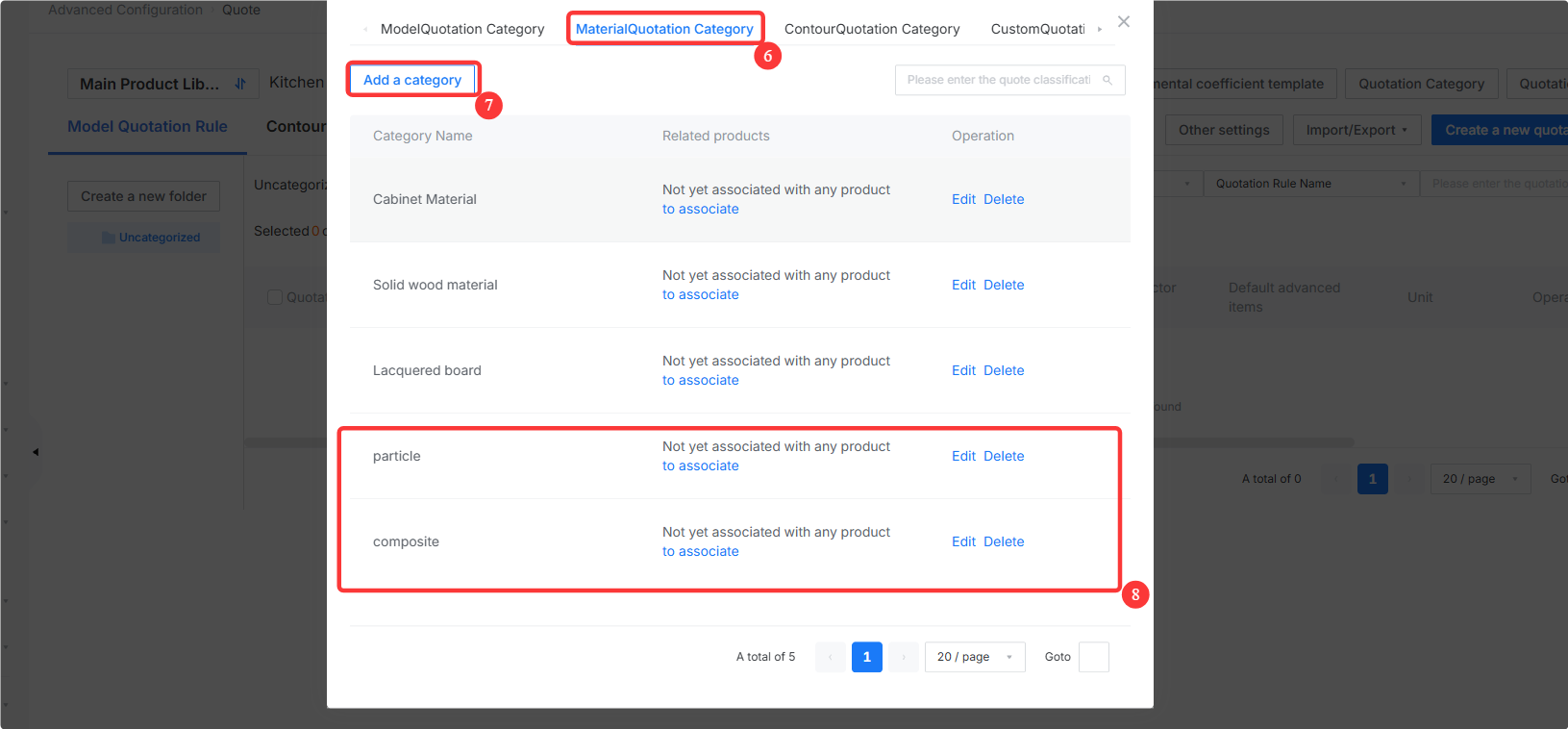Toggle the Quotation select-all checkbox
The height and width of the screenshot is (729, 1568).
click(275, 297)
